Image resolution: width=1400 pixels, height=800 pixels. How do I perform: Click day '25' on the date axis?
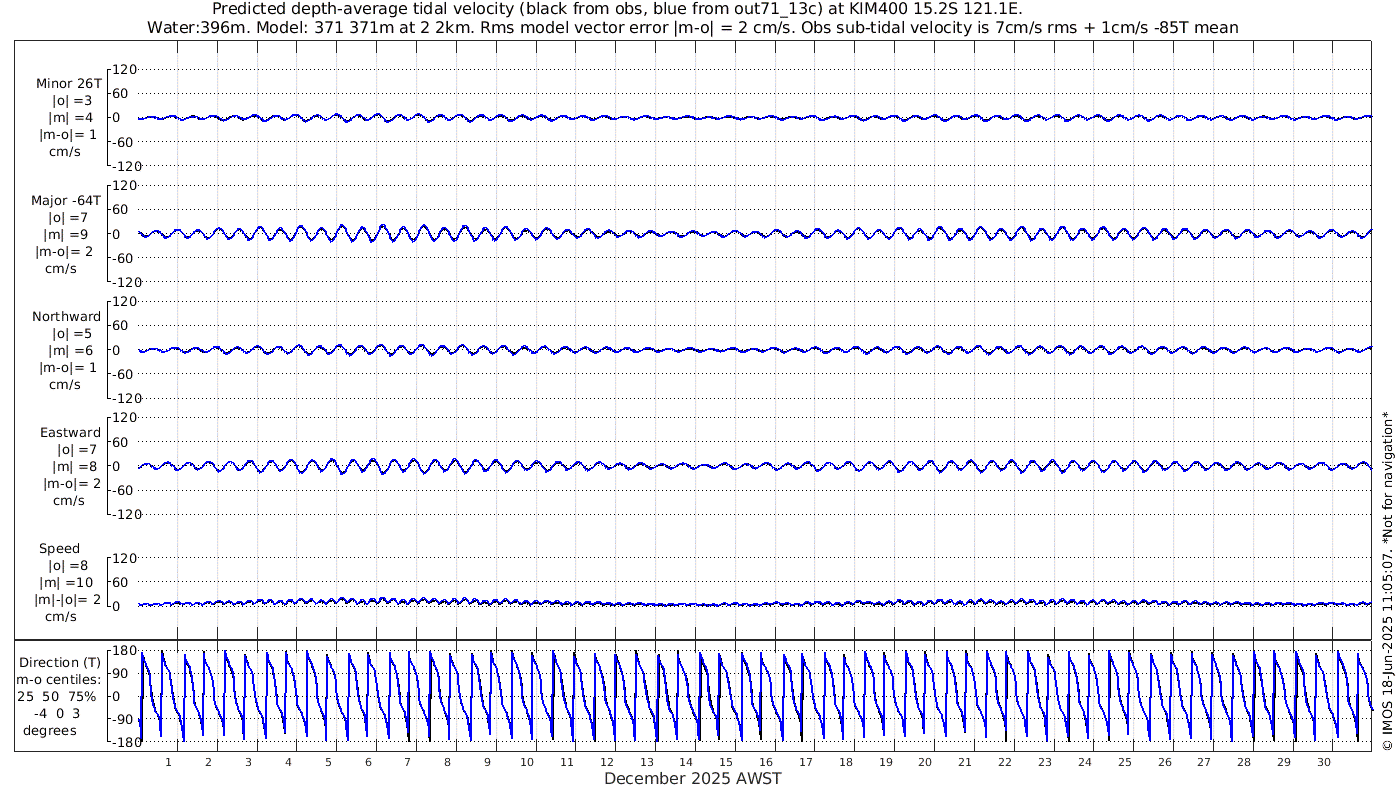click(1124, 762)
